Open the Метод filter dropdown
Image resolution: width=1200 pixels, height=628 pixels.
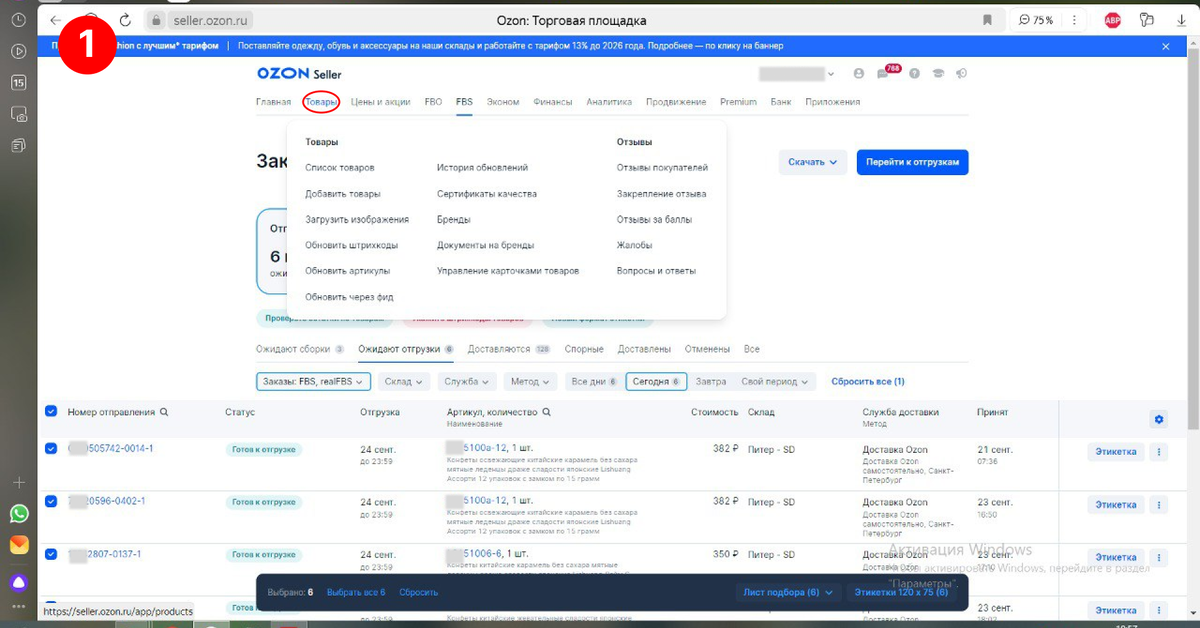(532, 381)
